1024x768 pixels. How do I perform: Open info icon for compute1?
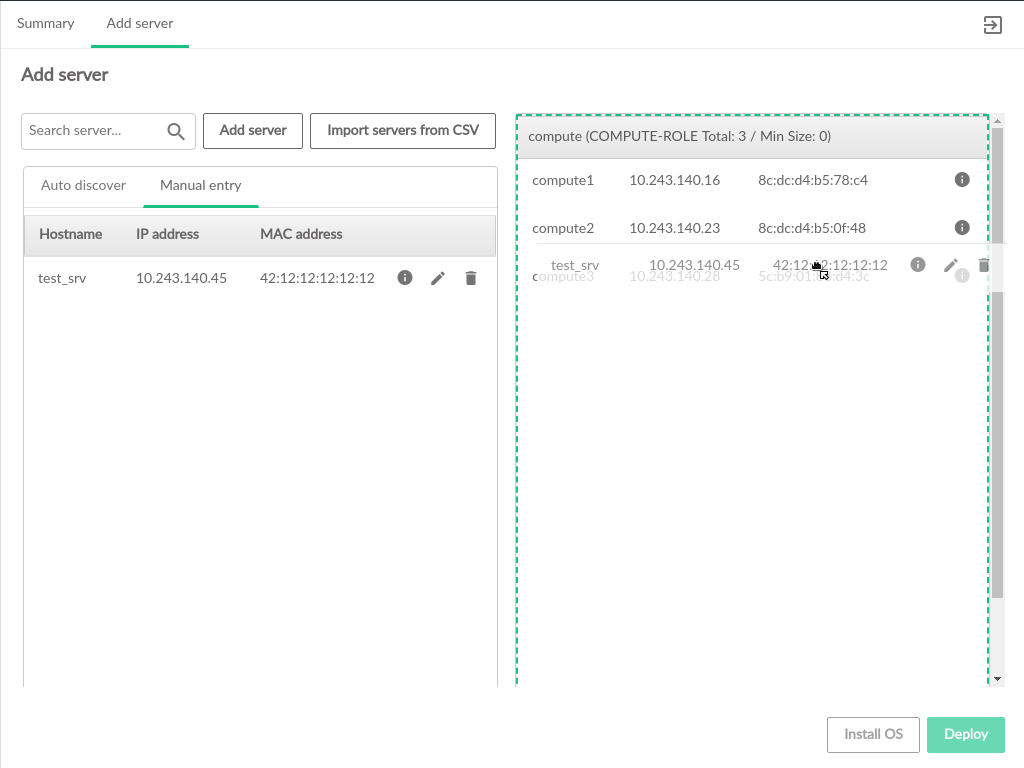coord(962,180)
